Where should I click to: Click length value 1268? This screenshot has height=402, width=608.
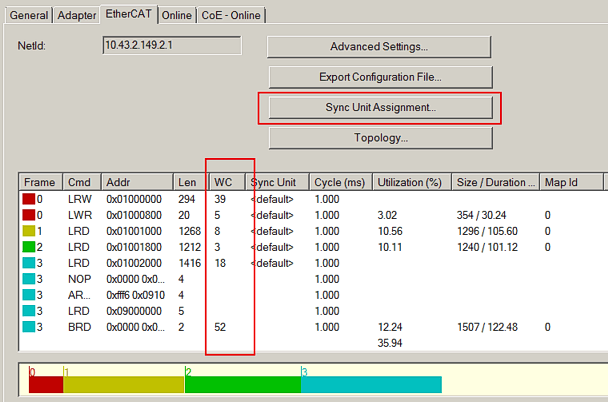pyautogui.click(x=190, y=231)
